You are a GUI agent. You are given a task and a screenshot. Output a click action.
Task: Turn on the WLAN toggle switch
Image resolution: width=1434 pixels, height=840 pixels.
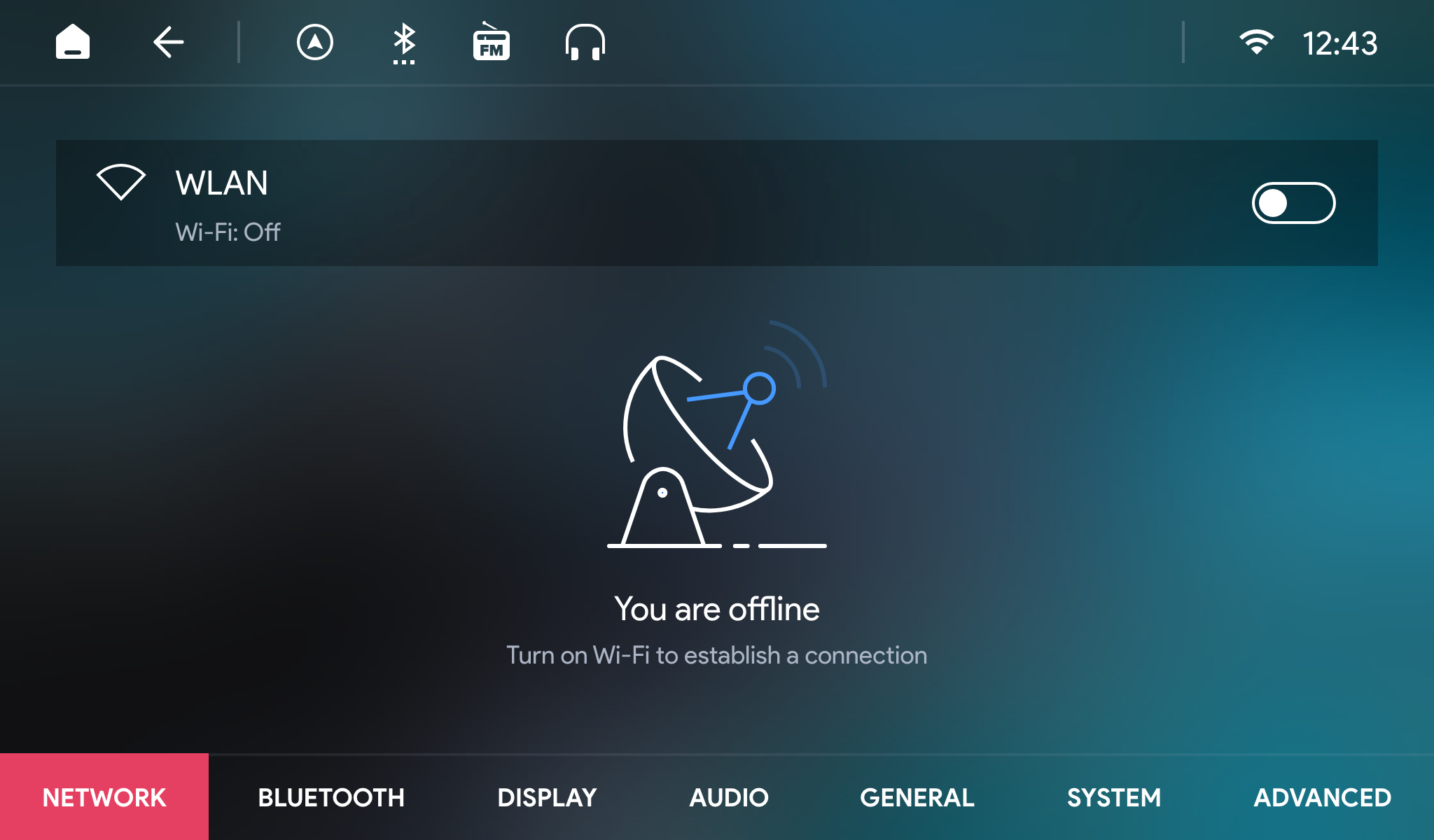tap(1293, 203)
